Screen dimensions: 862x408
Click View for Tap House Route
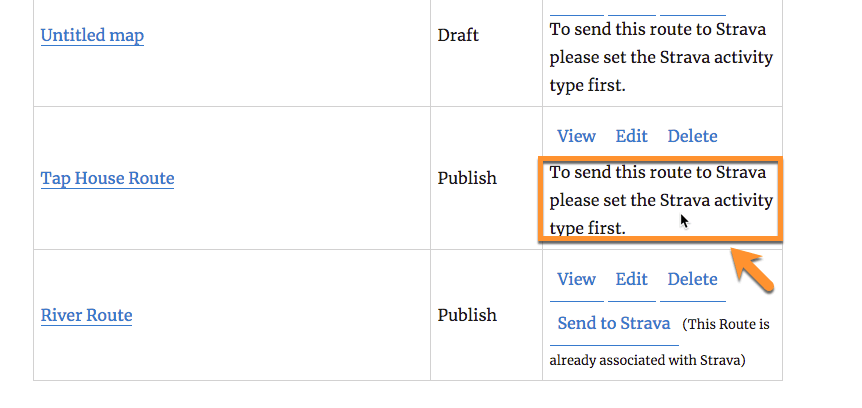pyautogui.click(x=576, y=136)
